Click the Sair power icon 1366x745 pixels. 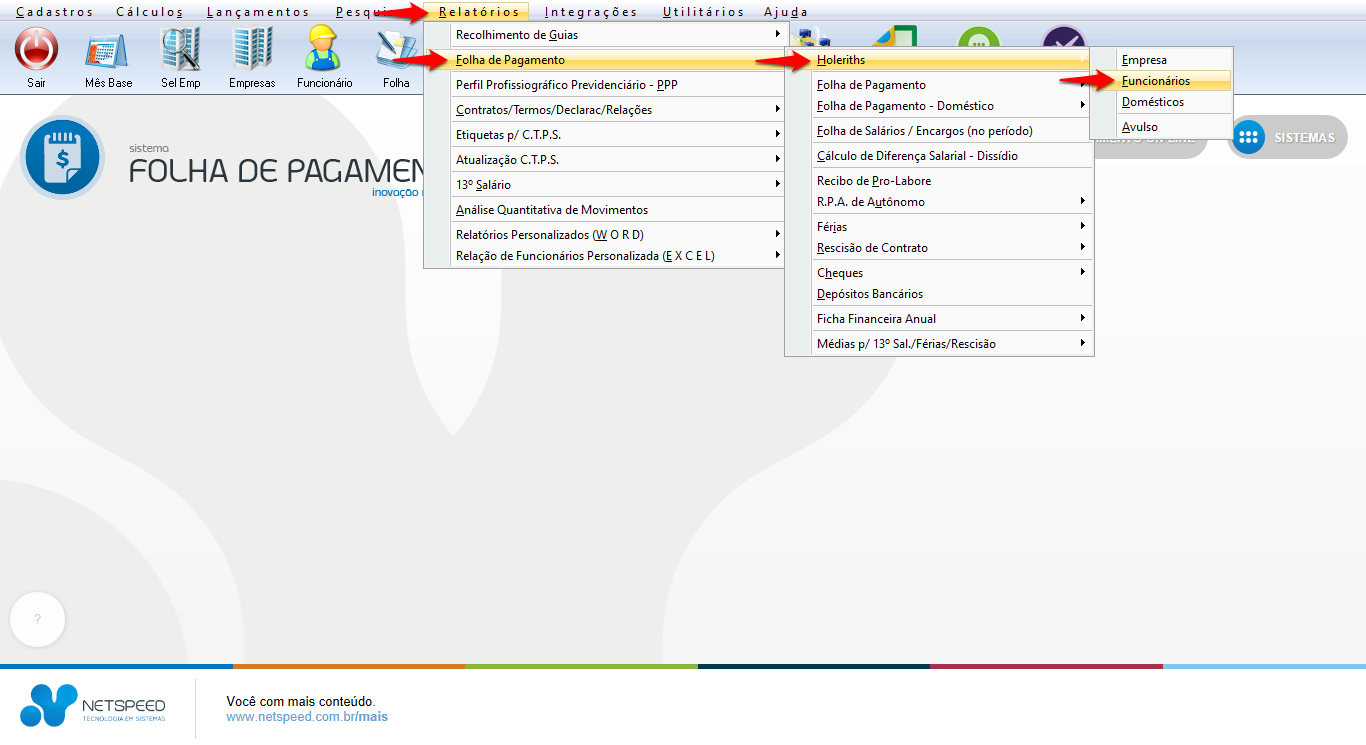pyautogui.click(x=37, y=49)
